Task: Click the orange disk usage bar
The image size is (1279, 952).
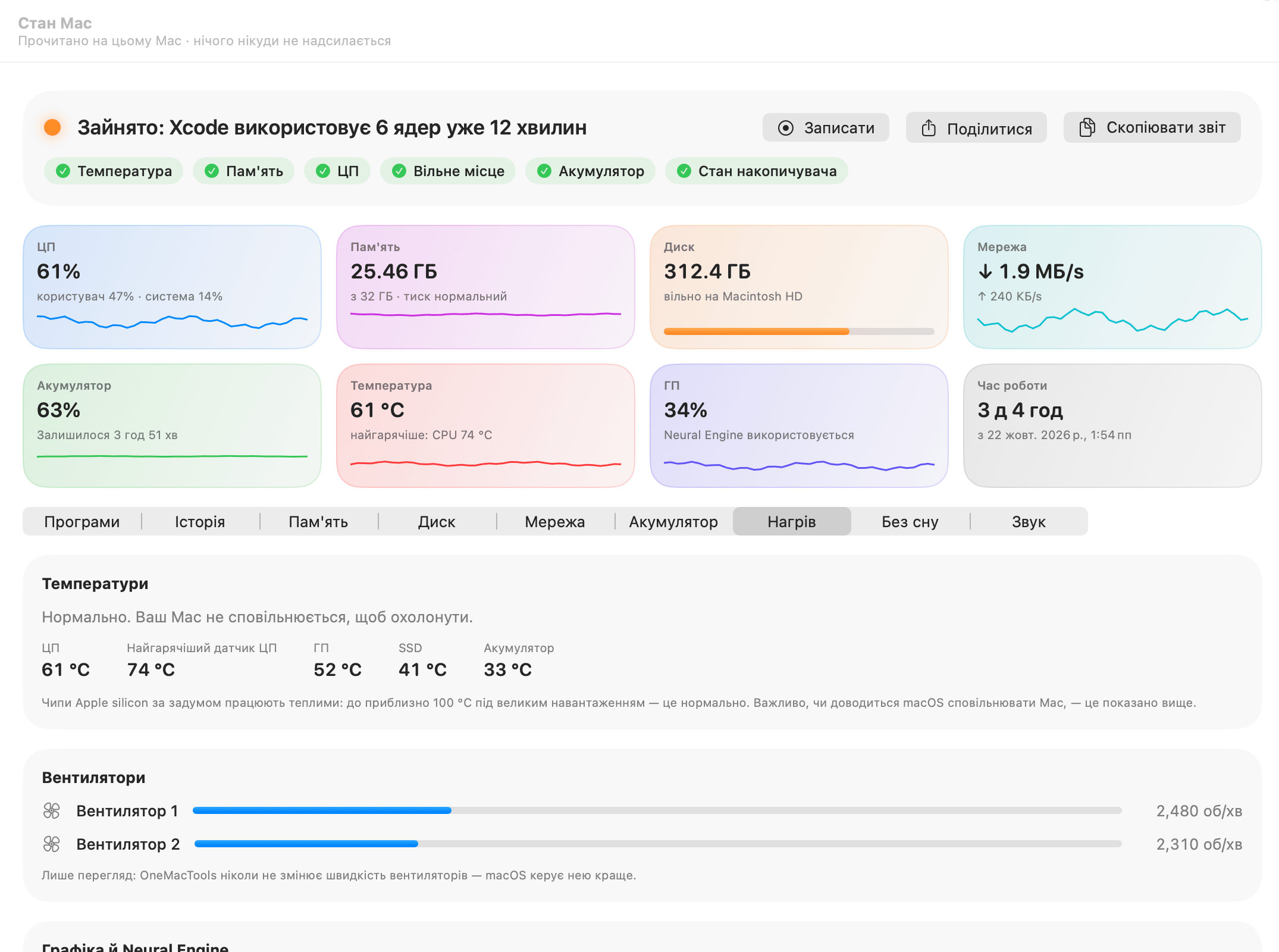Action: pos(799,331)
